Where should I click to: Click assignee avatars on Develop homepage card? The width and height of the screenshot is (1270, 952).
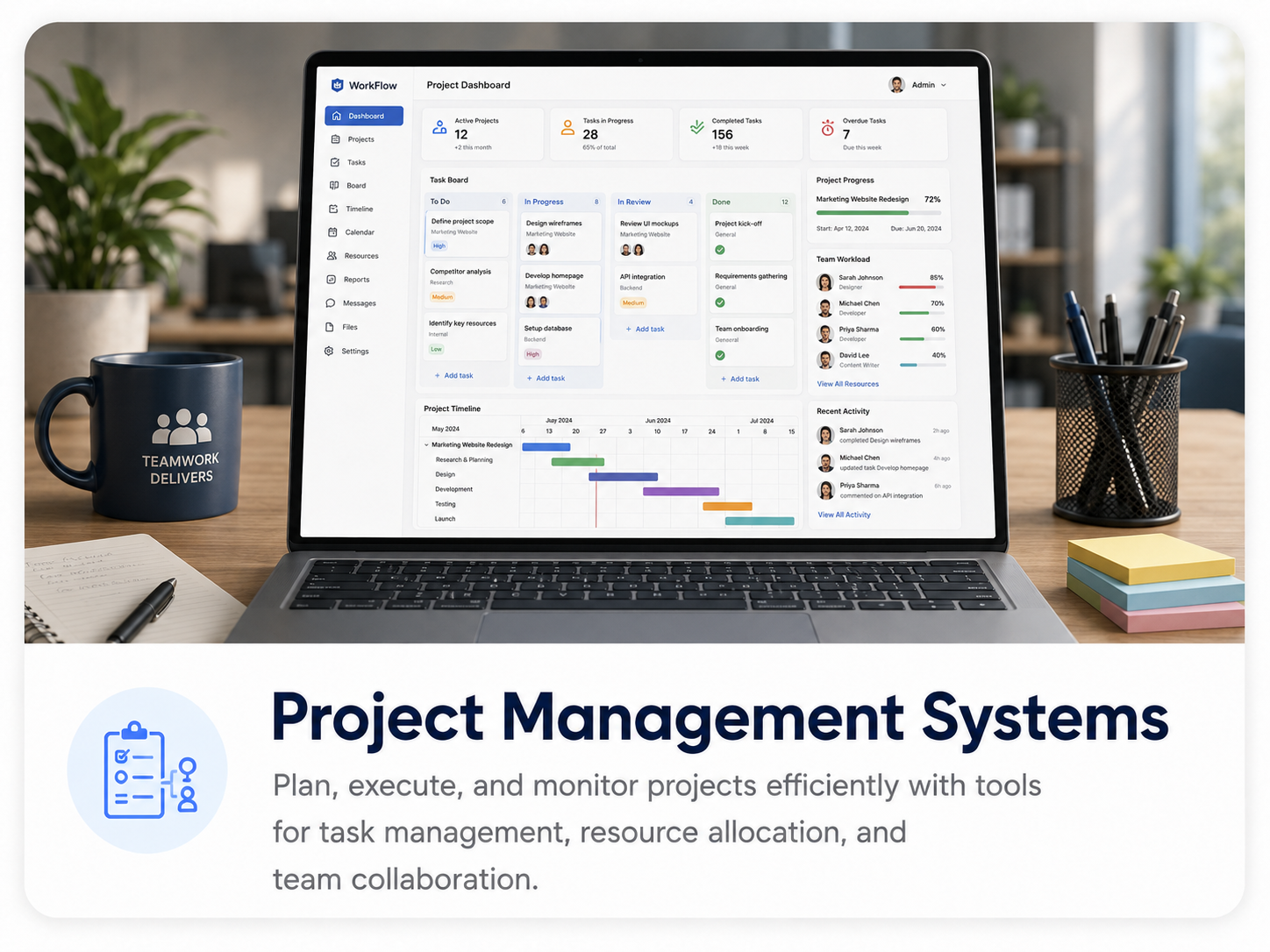point(537,302)
